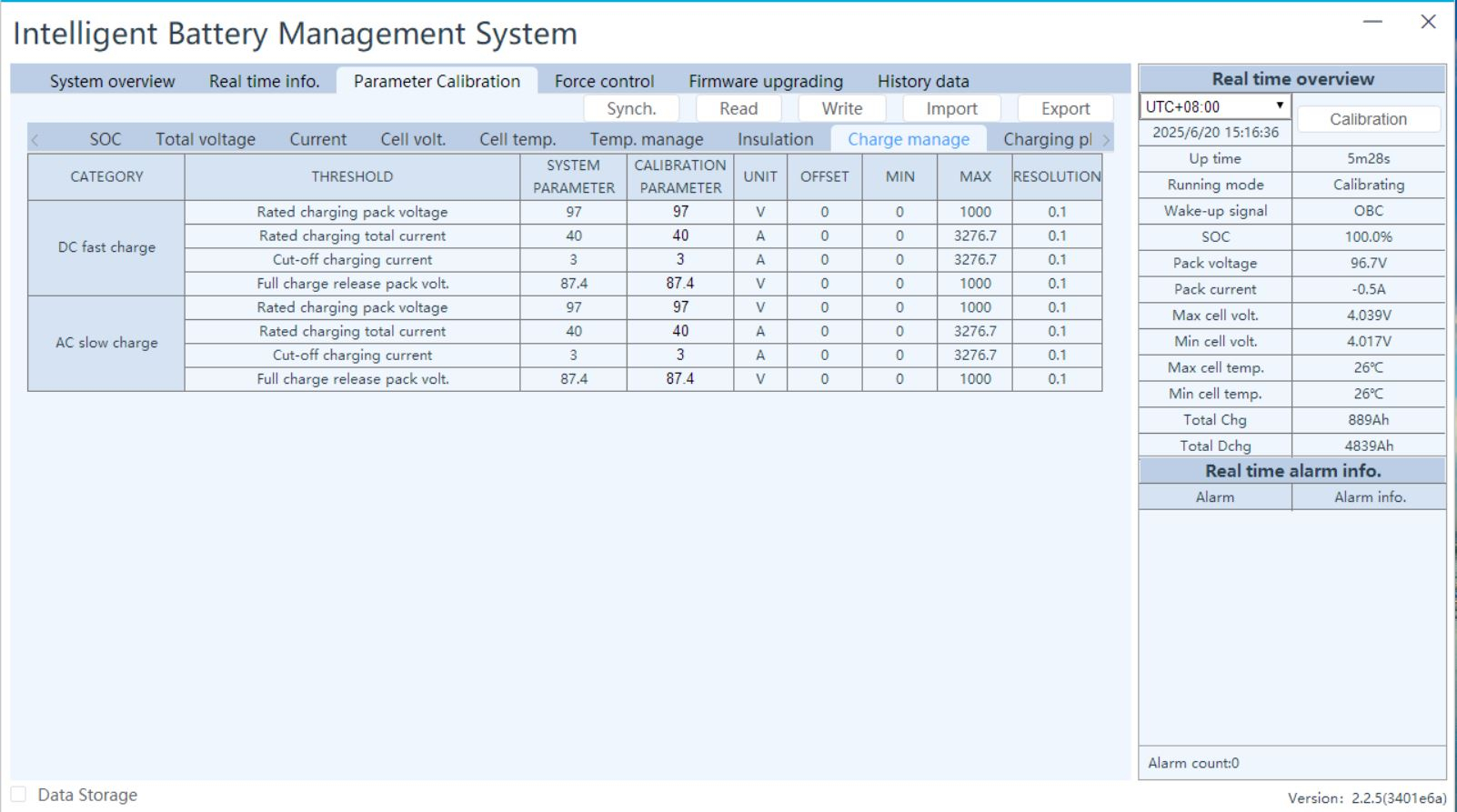Open the Cell volt. sub-tab
Image resolution: width=1457 pixels, height=812 pixels.
coord(413,139)
